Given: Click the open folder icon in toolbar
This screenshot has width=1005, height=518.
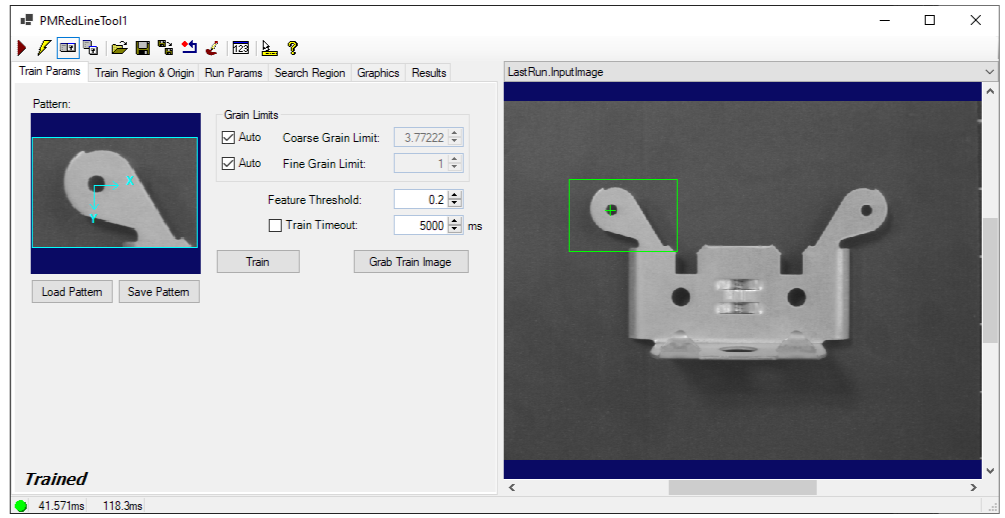Looking at the screenshot, I should pyautogui.click(x=119, y=47).
